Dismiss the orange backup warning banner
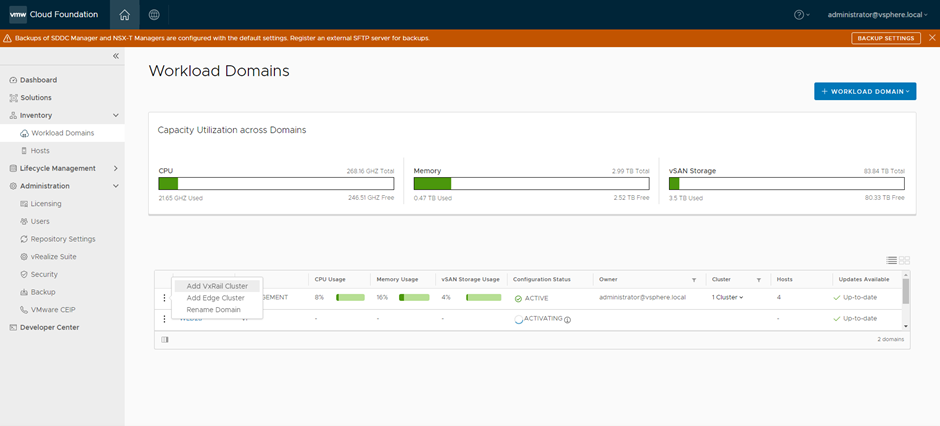Screen dimensions: 940x426 pyautogui.click(x=930, y=38)
